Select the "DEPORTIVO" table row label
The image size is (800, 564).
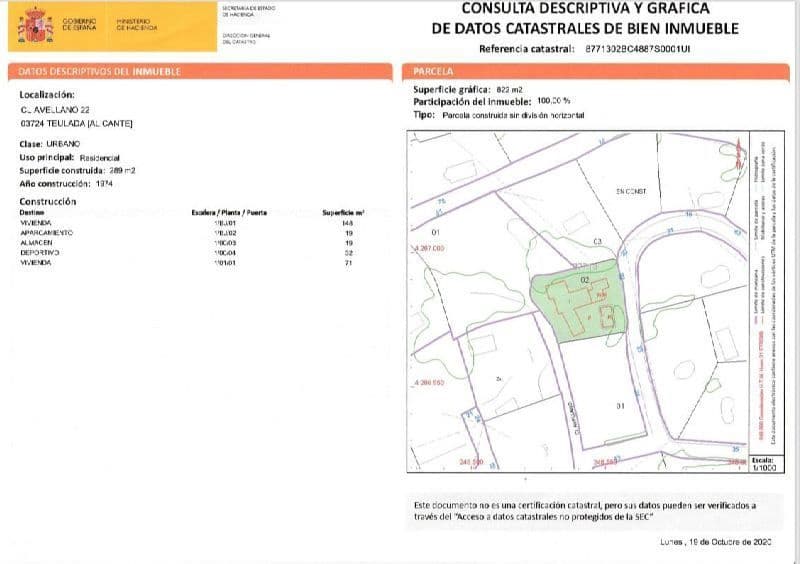[40, 253]
